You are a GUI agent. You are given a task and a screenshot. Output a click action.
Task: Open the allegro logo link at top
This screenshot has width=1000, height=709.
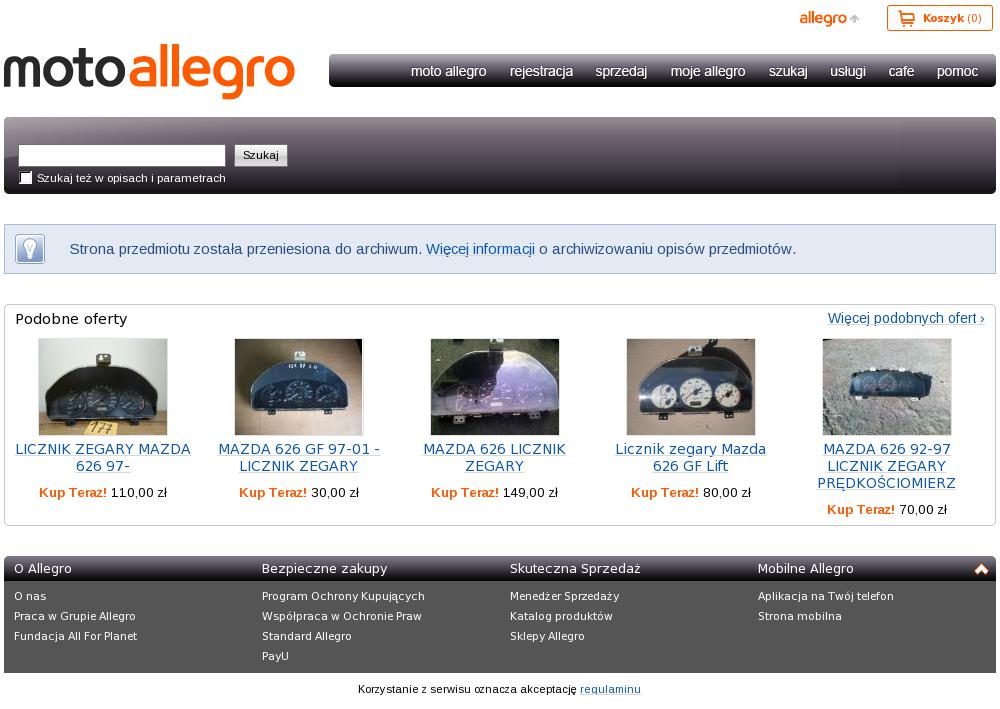tap(829, 18)
